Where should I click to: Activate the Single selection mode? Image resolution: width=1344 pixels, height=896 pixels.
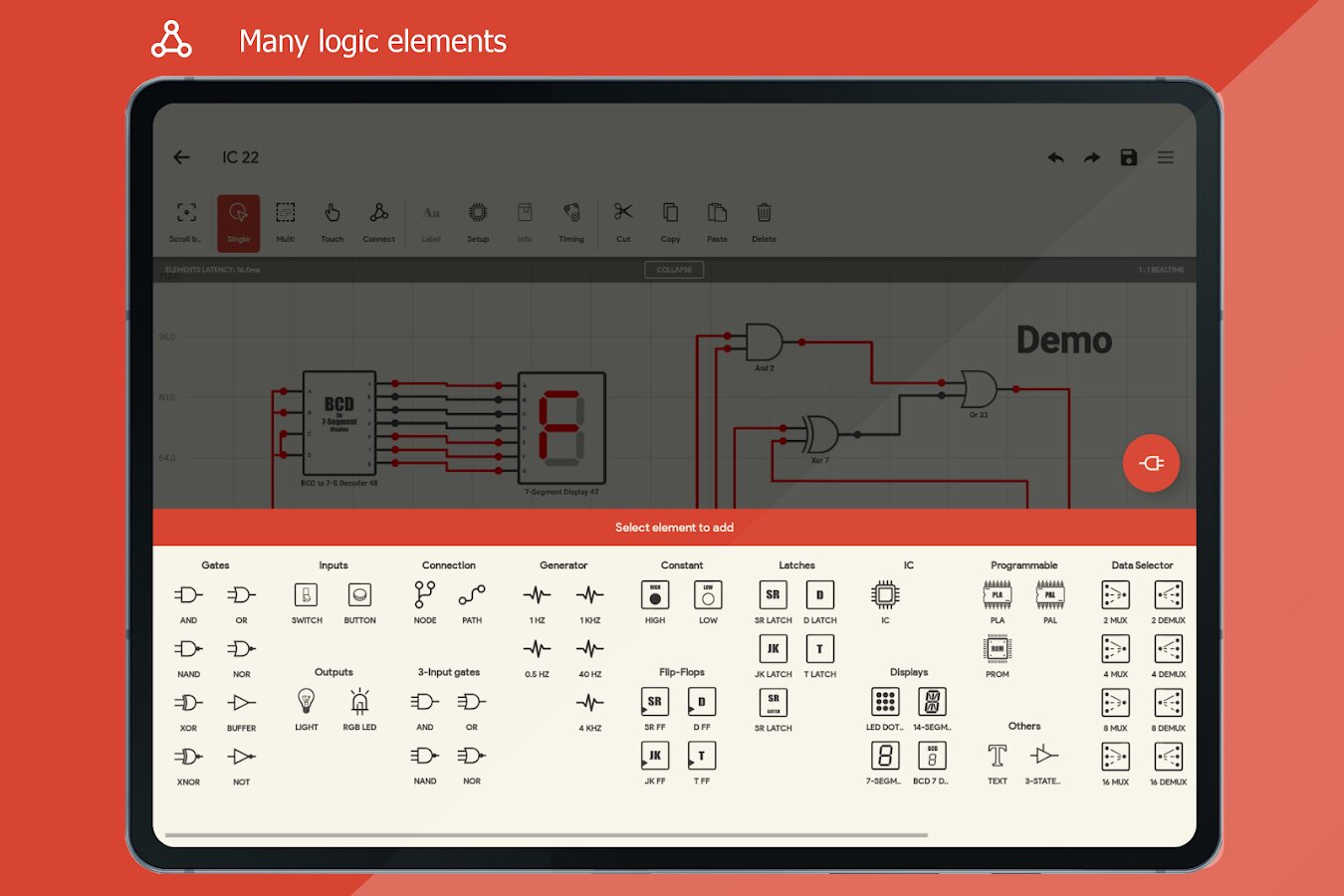[239, 222]
